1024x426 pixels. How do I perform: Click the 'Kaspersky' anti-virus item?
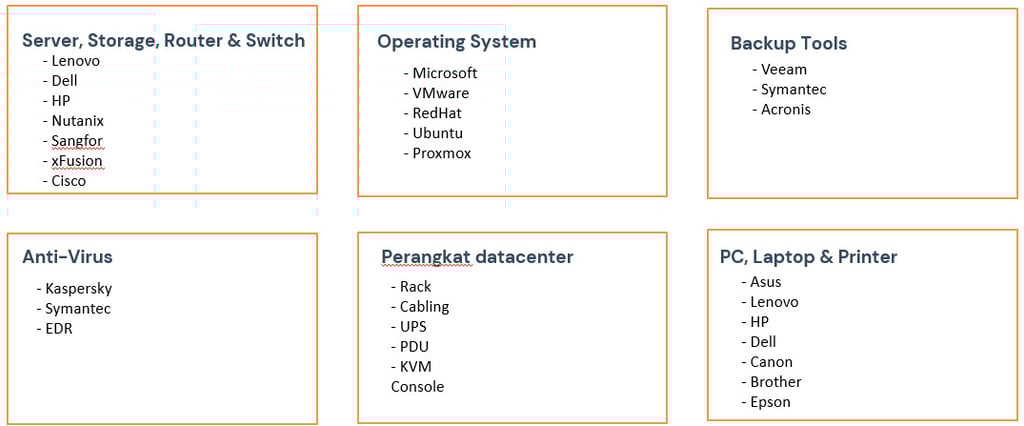click(x=78, y=288)
